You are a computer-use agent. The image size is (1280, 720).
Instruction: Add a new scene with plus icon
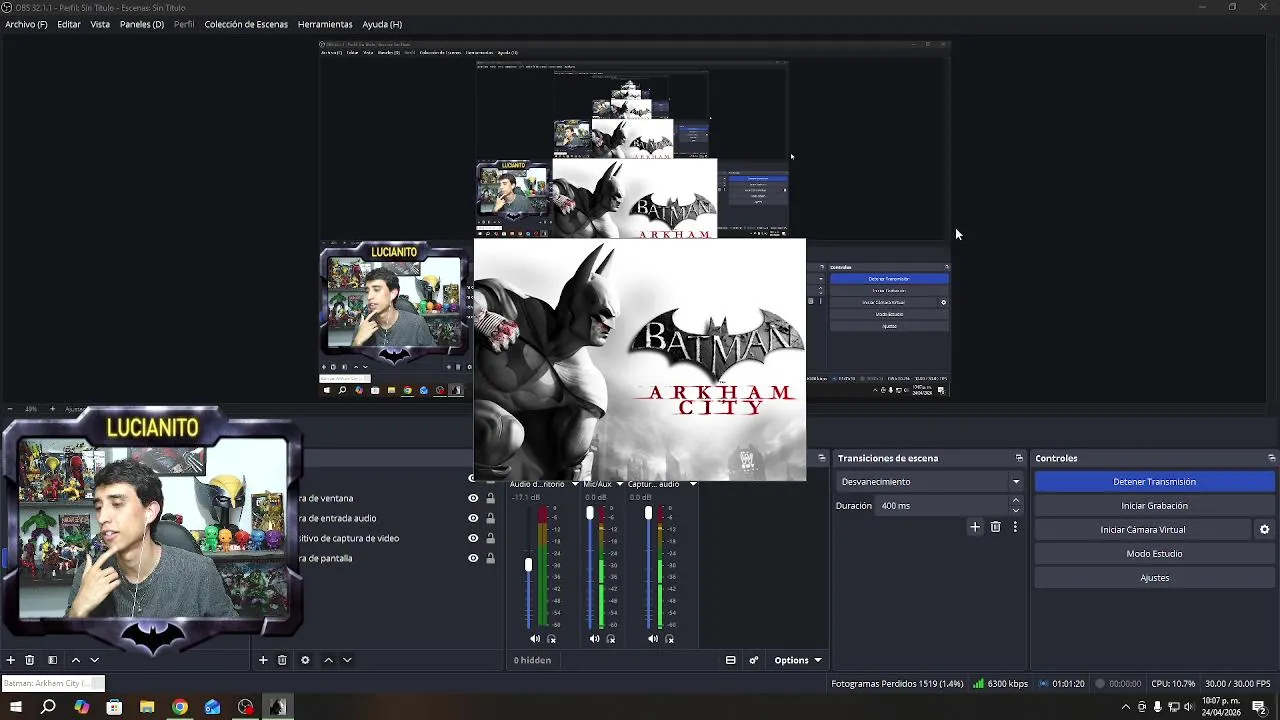tap(10, 660)
